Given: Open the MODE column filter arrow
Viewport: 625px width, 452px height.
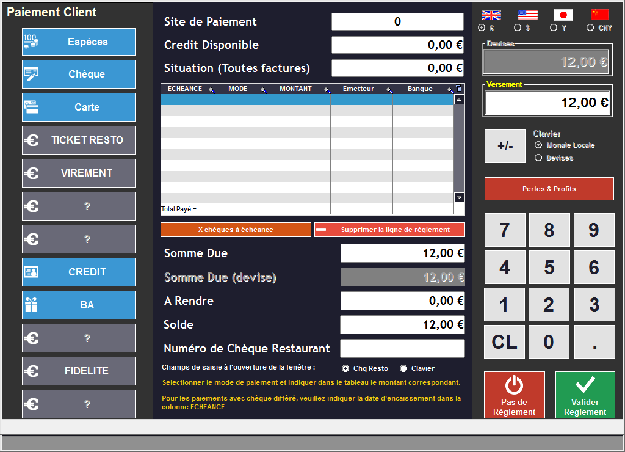Looking at the screenshot, I should [264, 89].
